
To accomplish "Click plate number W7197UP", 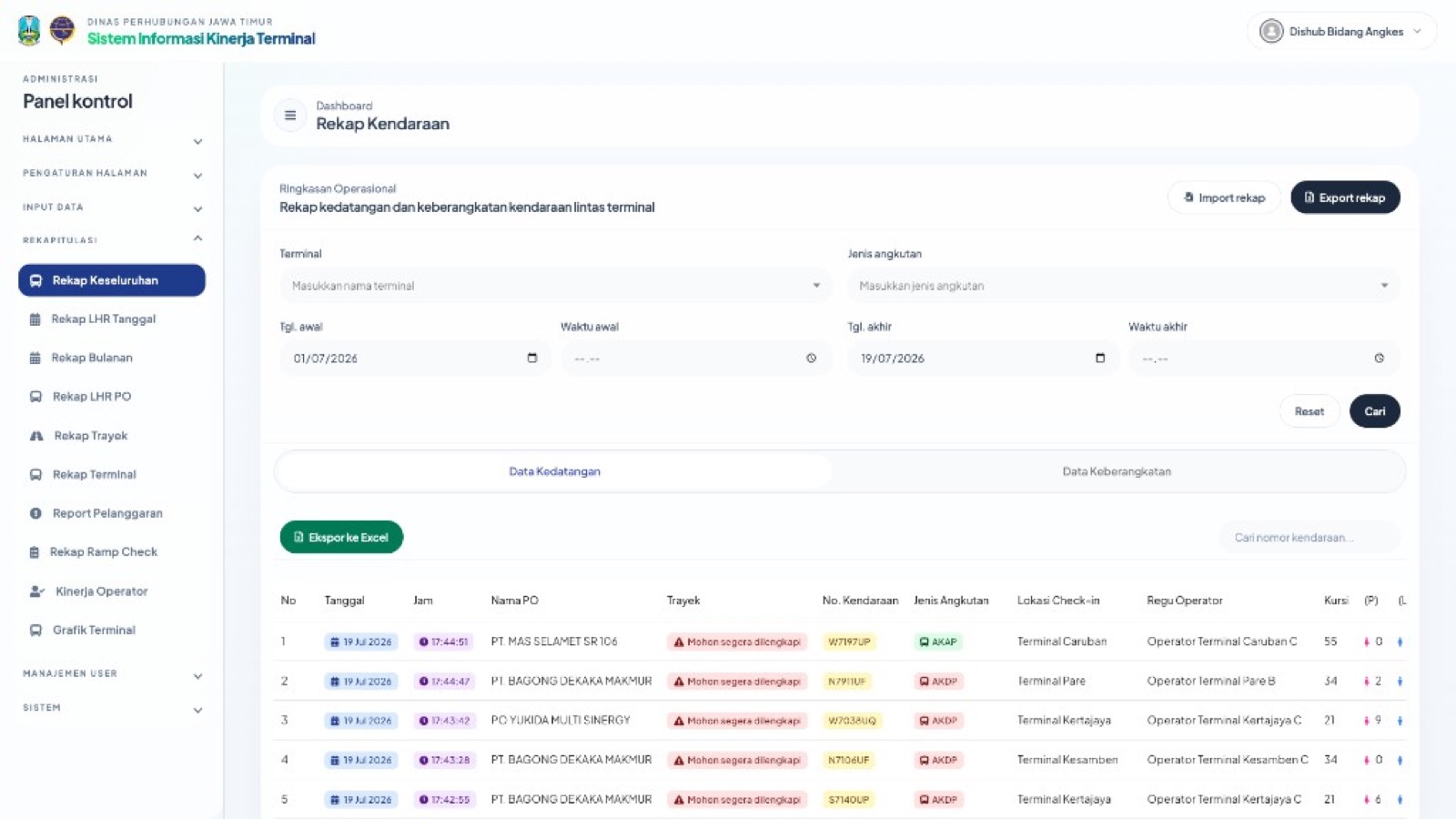I will [x=849, y=642].
